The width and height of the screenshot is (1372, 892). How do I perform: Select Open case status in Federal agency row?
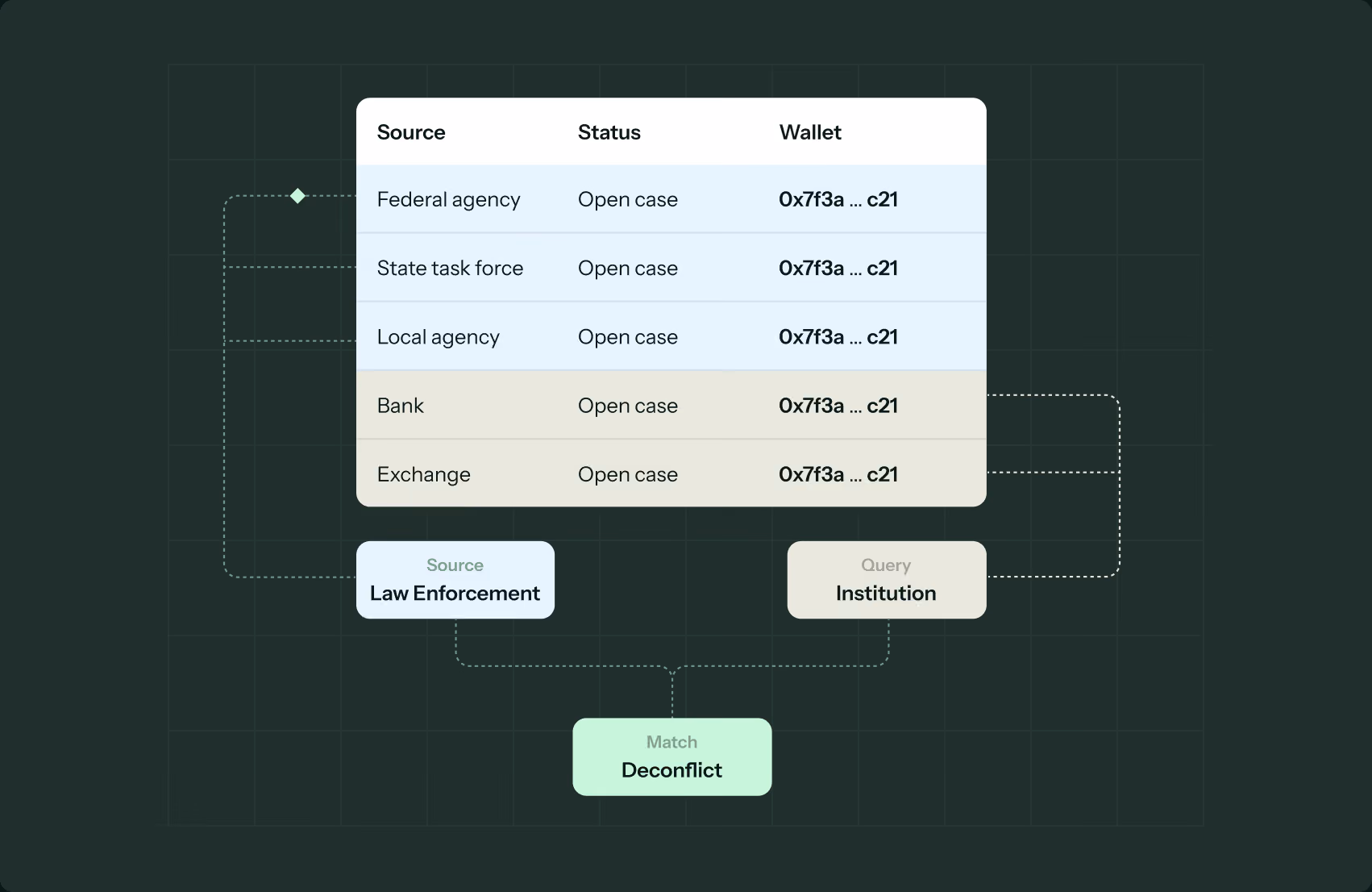tap(627, 199)
